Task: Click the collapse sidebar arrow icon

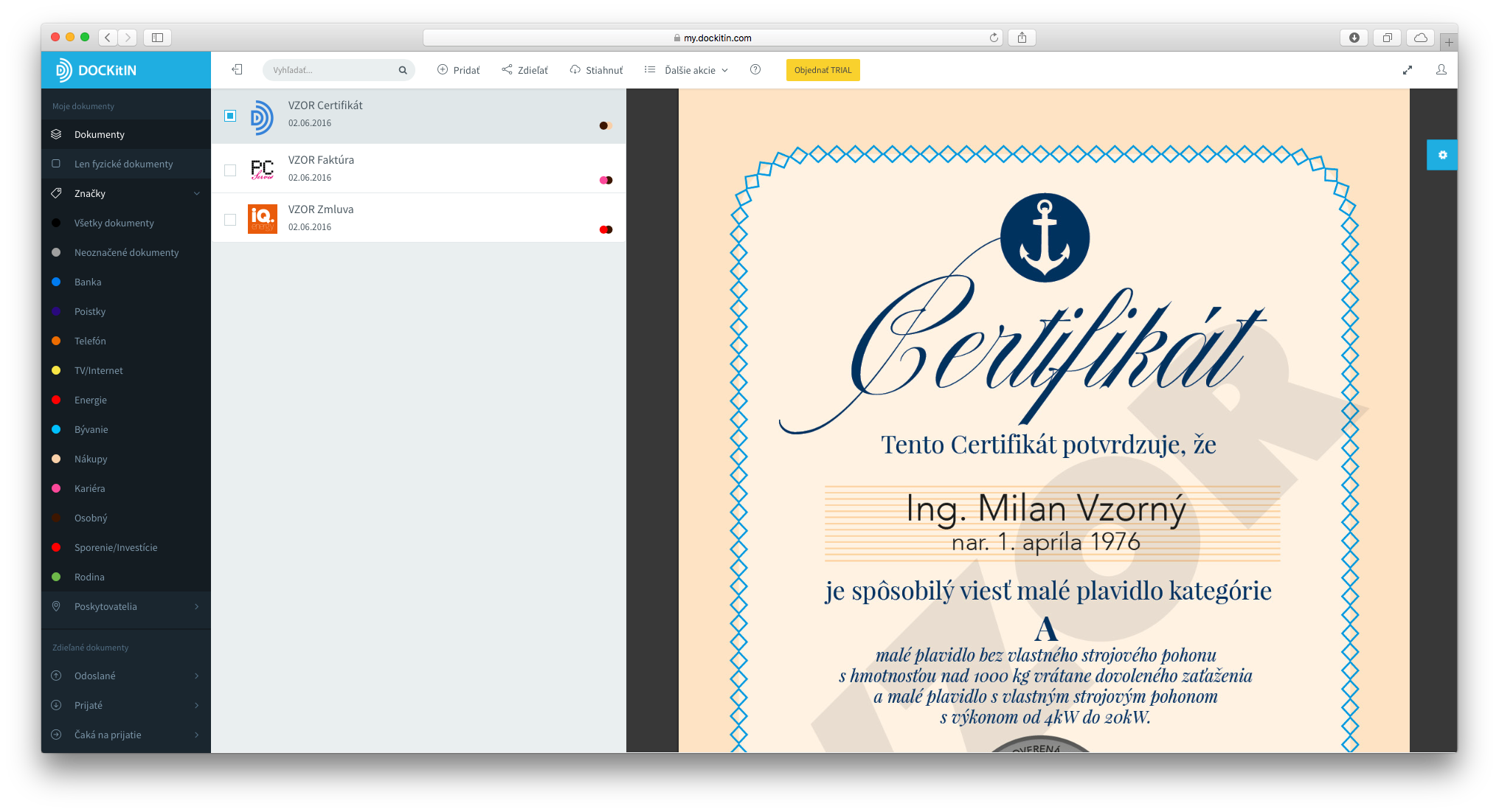Action: pyautogui.click(x=237, y=69)
